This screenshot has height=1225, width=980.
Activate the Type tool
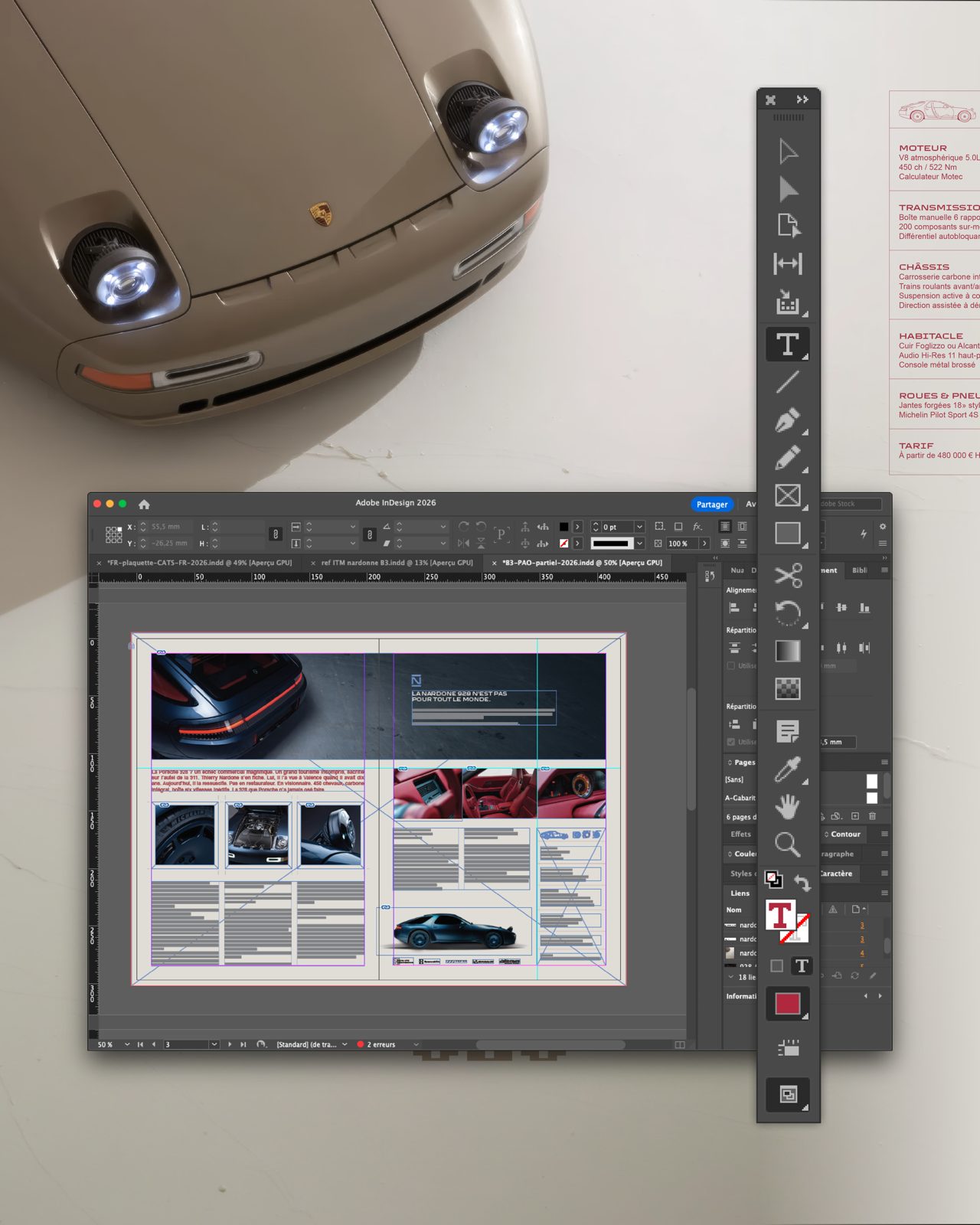click(x=788, y=344)
